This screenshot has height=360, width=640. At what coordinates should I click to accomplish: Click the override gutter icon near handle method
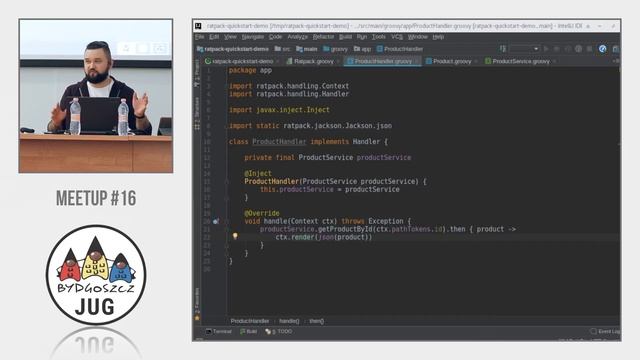[x=216, y=221]
